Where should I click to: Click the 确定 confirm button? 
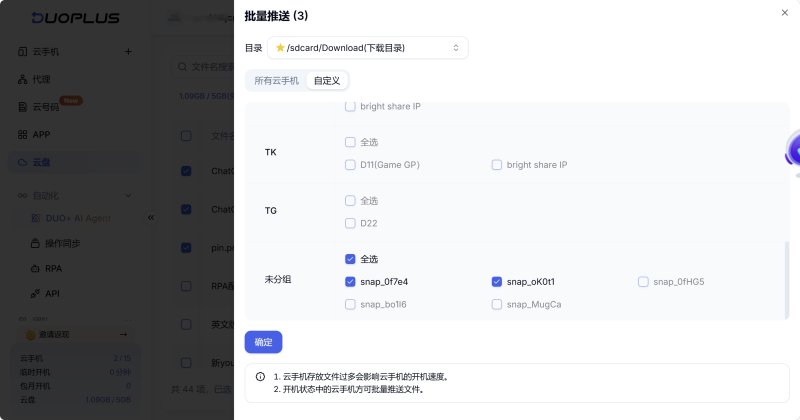263,342
